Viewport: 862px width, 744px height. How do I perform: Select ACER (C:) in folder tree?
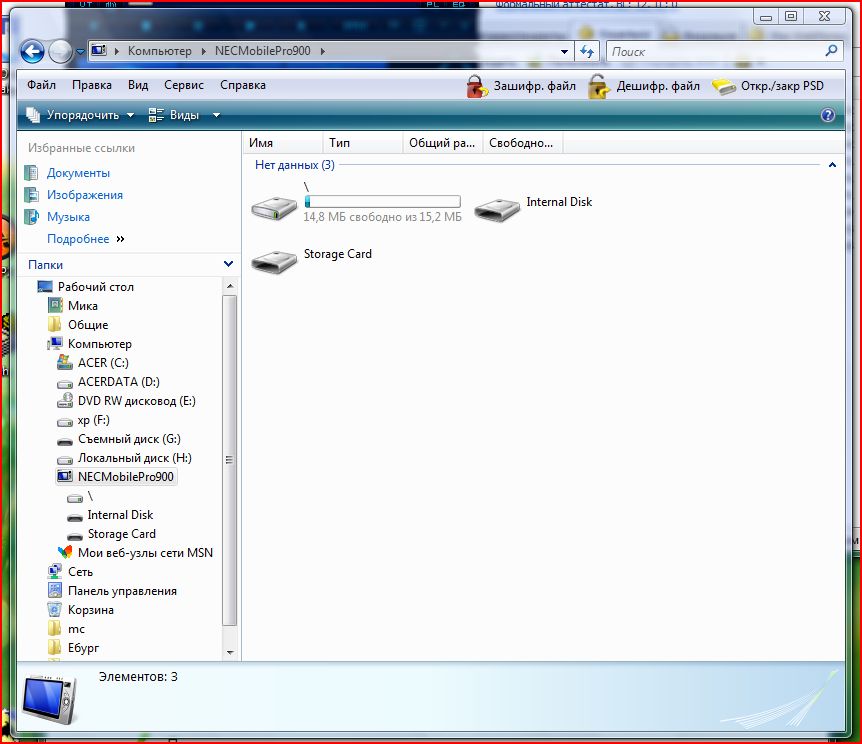pos(103,363)
